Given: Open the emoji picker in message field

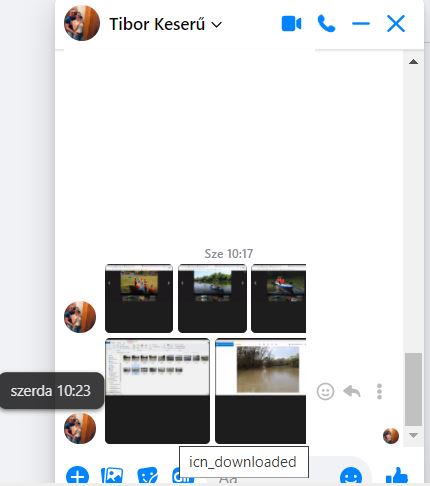Looking at the screenshot, I should click(x=351, y=476).
